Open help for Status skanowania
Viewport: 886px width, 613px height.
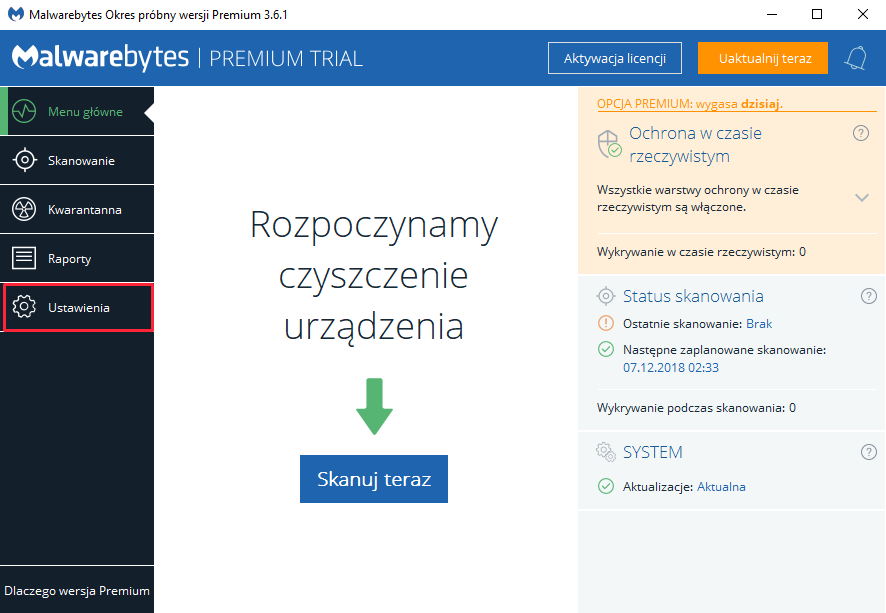868,296
